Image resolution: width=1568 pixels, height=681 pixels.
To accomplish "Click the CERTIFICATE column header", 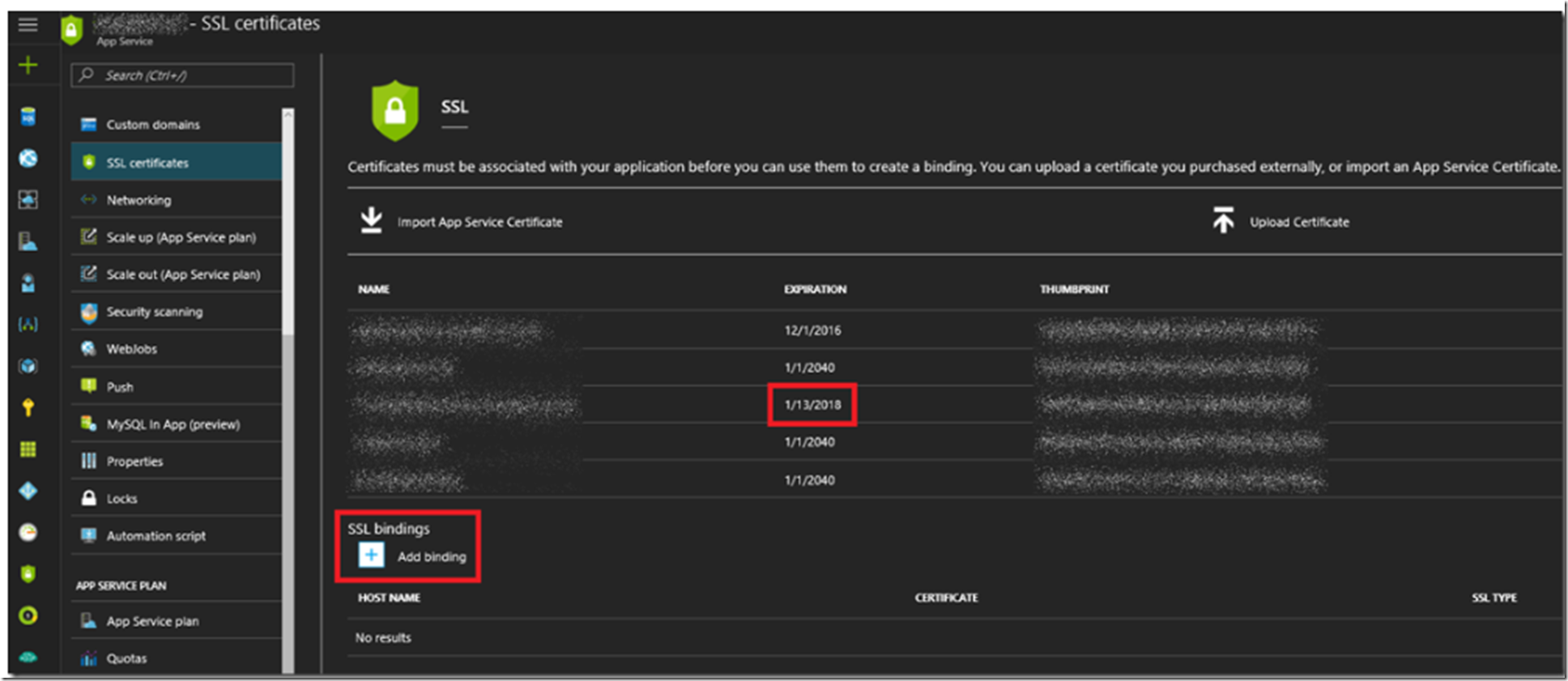I will pyautogui.click(x=946, y=598).
